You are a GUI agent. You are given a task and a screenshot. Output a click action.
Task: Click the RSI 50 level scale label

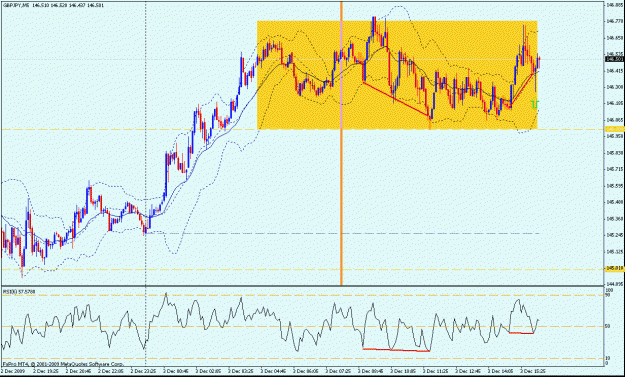pyautogui.click(x=608, y=326)
